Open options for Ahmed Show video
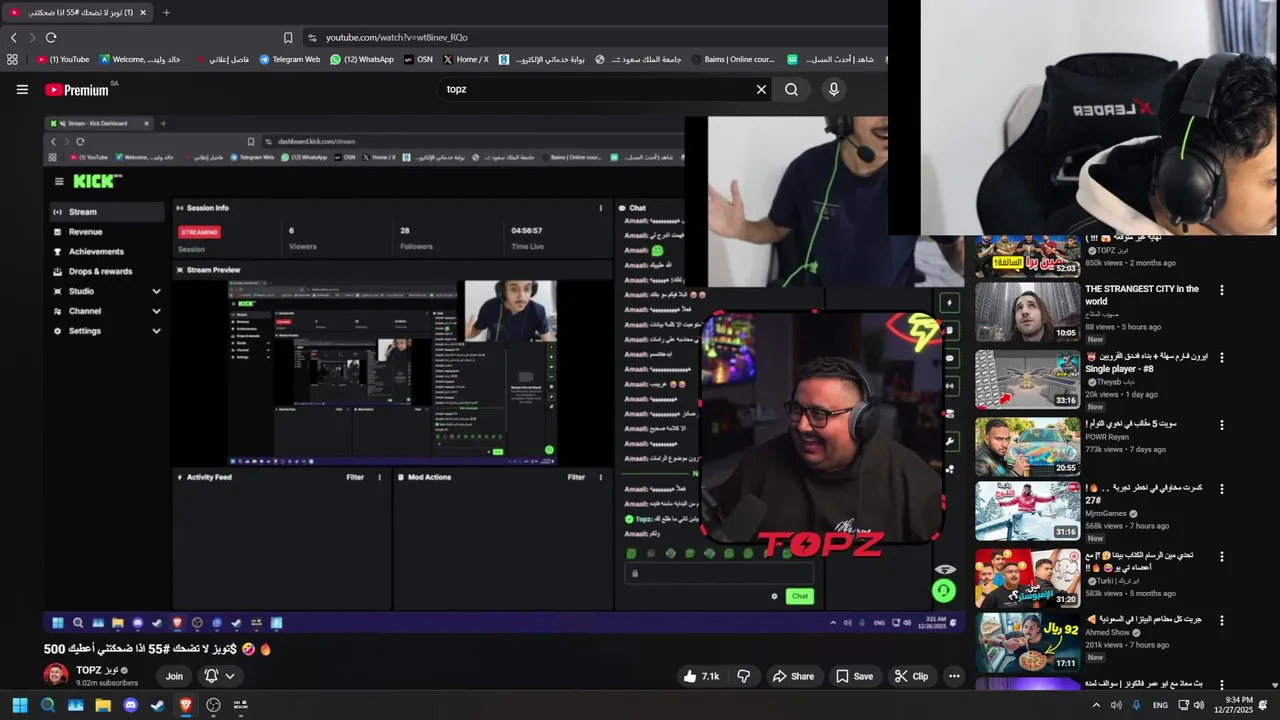Image resolution: width=1280 pixels, height=720 pixels. click(1221, 621)
